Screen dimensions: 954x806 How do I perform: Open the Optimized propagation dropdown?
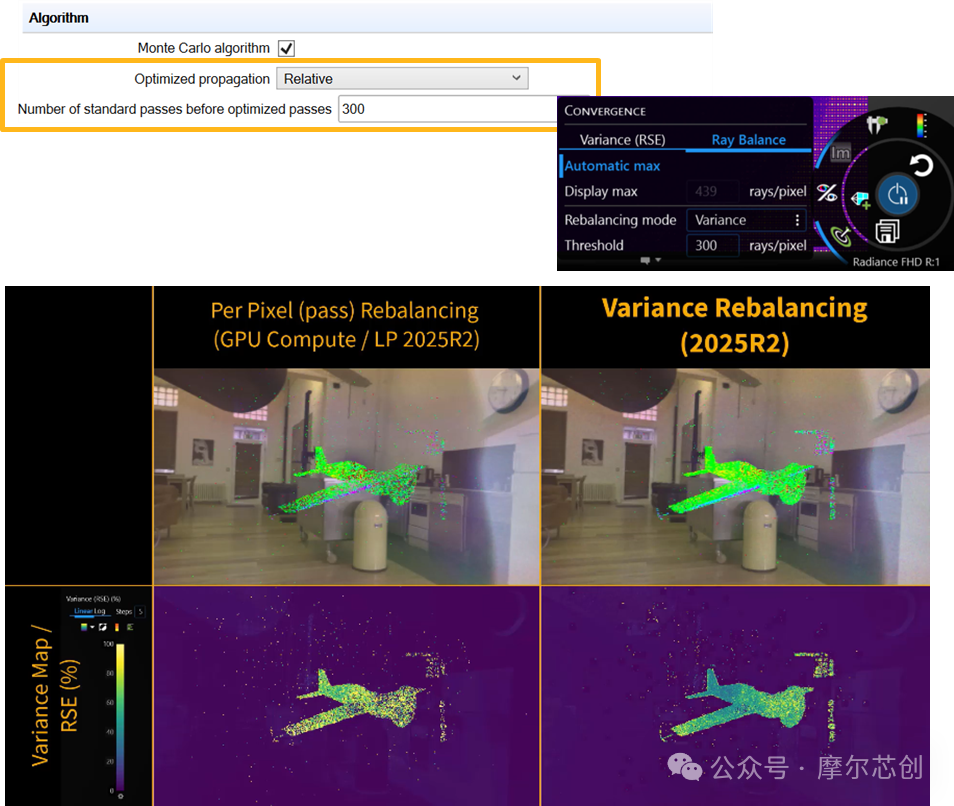[x=402, y=78]
